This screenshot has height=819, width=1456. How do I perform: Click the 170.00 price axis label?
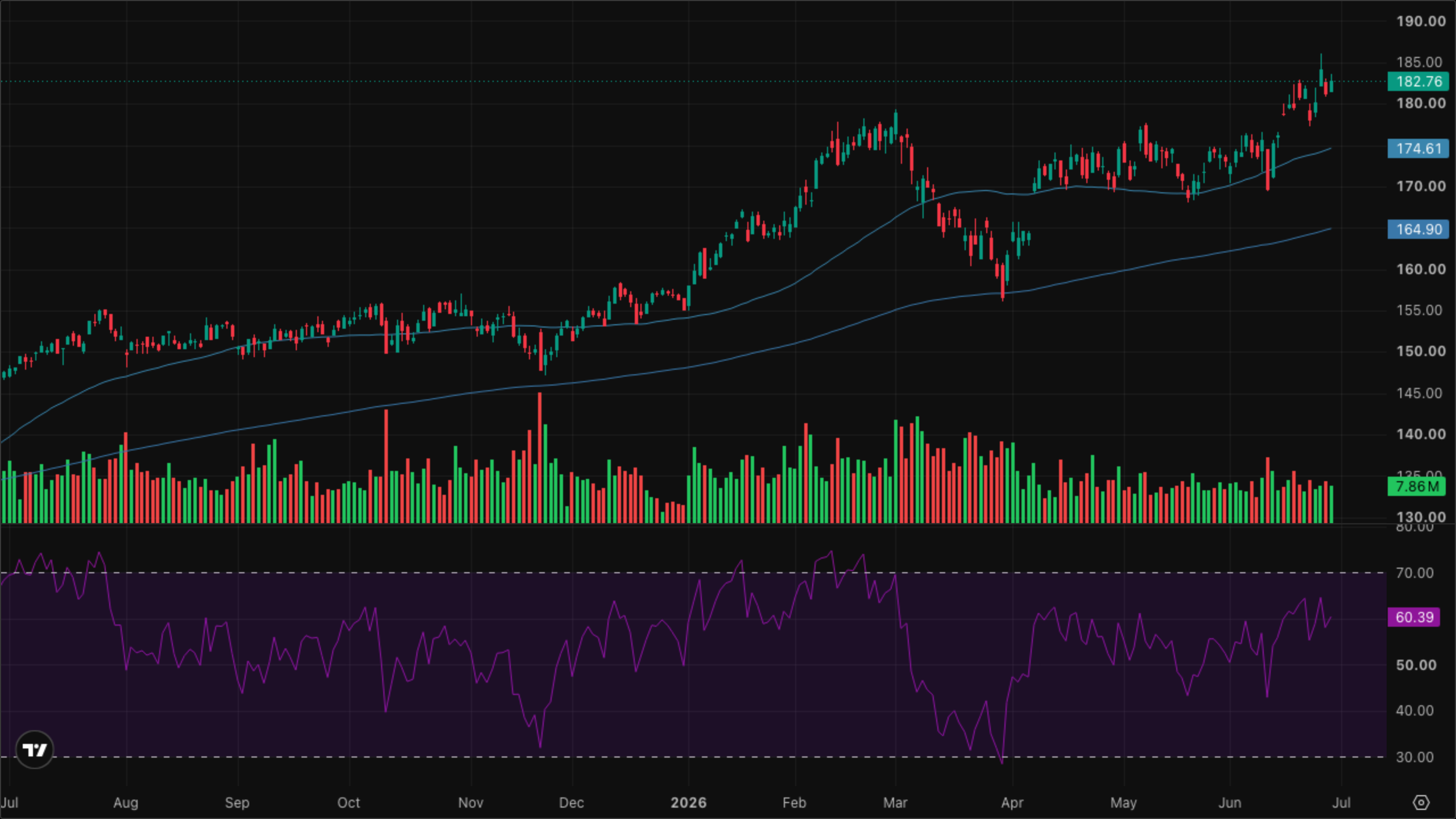[x=1421, y=186]
